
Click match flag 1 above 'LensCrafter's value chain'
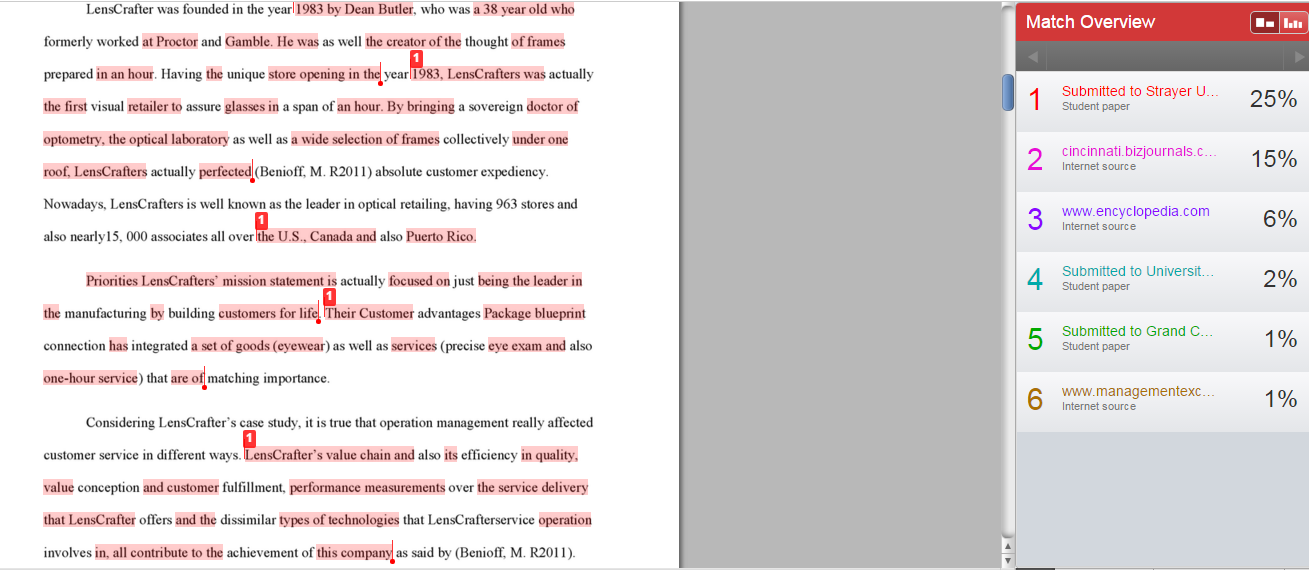pyautogui.click(x=249, y=439)
